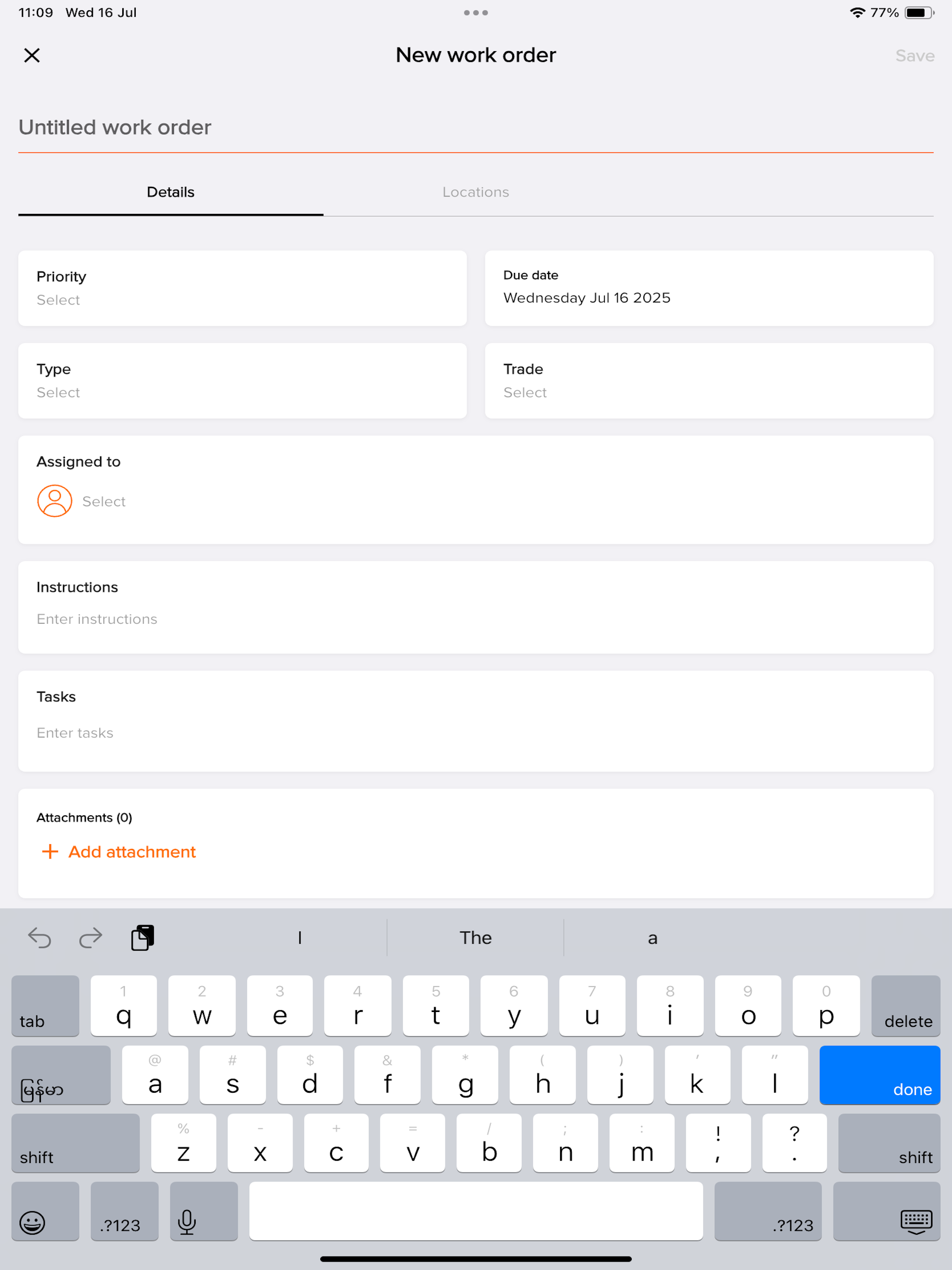The height and width of the screenshot is (1270, 952).
Task: Tap the e key
Action: point(280,1005)
